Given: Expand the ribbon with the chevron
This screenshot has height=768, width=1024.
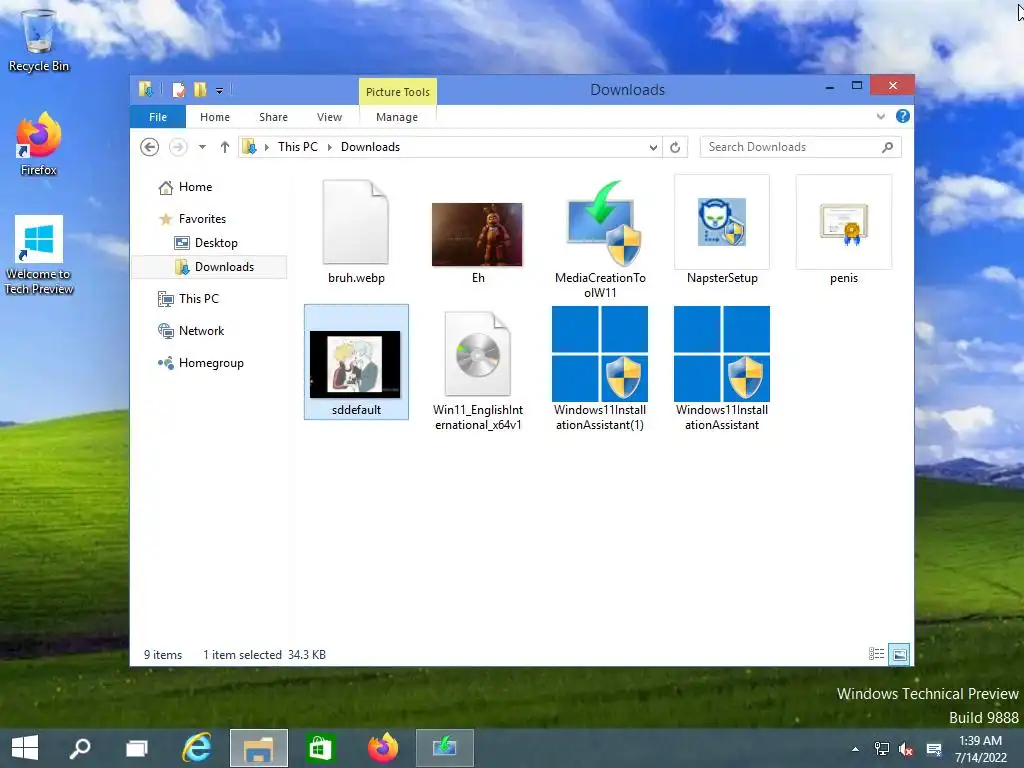Looking at the screenshot, I should click(x=880, y=116).
